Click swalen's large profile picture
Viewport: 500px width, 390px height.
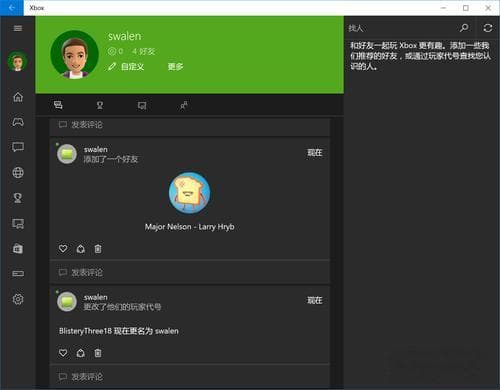click(74, 55)
